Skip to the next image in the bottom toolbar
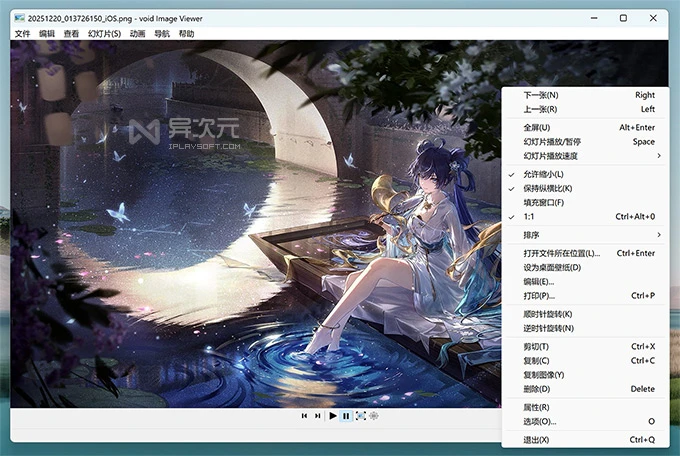This screenshot has width=680, height=456. pos(317,416)
